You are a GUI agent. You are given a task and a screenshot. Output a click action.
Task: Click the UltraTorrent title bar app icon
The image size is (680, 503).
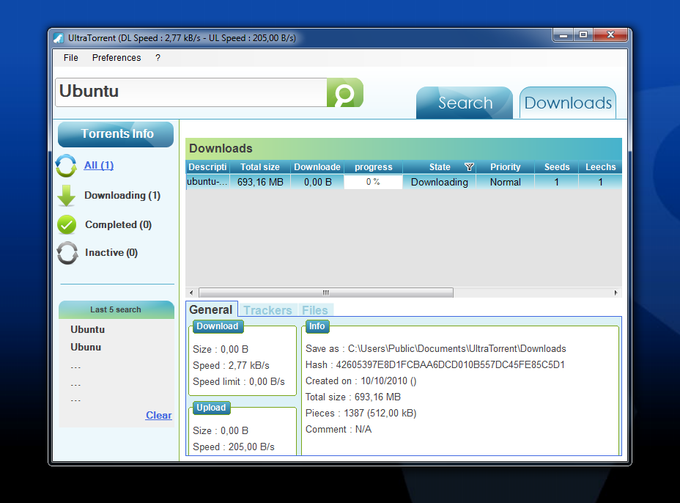tap(59, 38)
